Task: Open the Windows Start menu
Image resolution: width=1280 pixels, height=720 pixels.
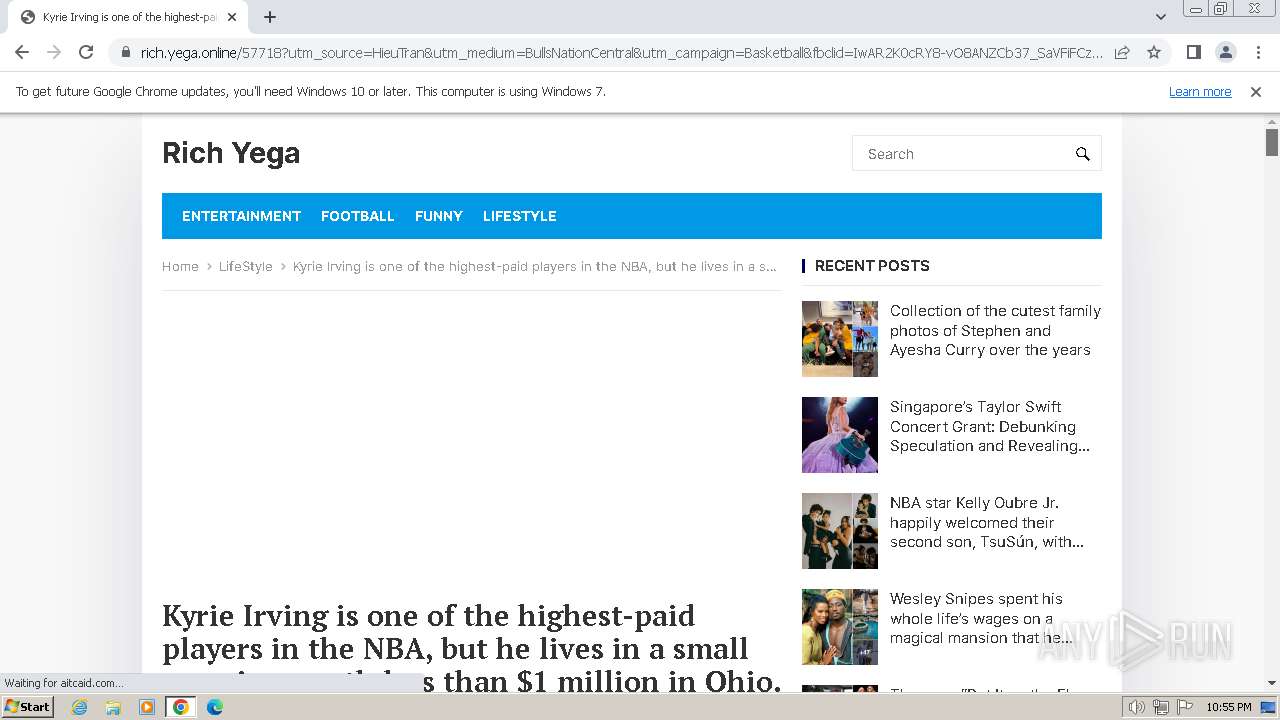Action: tap(28, 706)
